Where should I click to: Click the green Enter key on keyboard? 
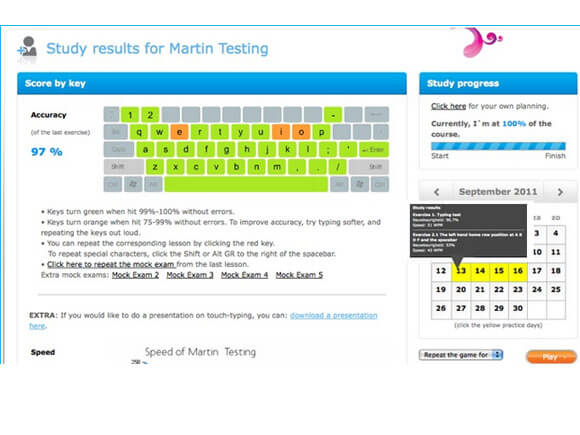[374, 149]
